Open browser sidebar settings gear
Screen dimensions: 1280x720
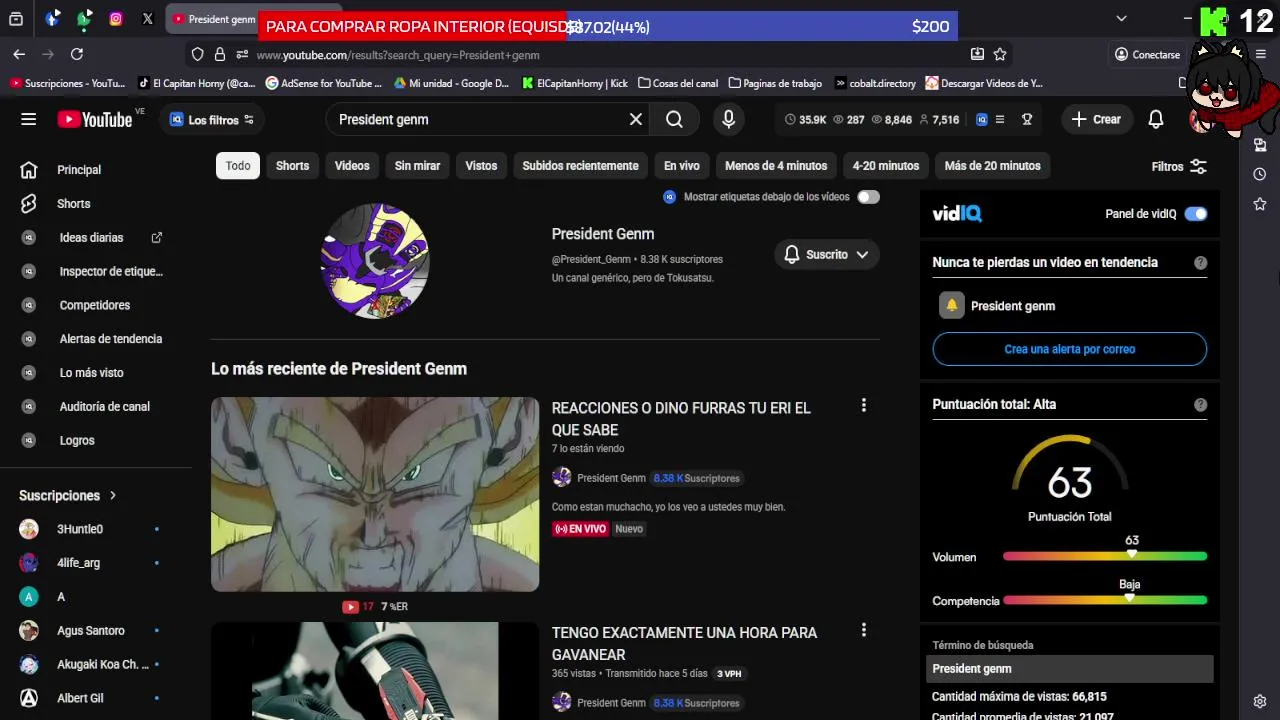tap(1260, 702)
